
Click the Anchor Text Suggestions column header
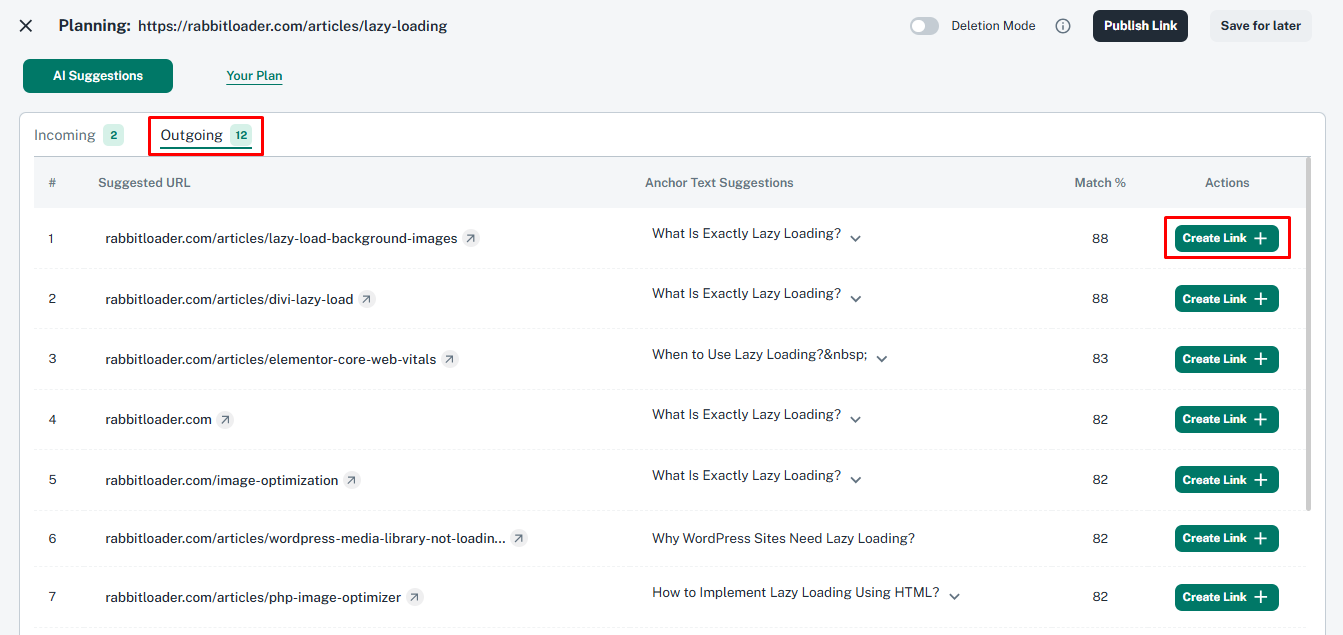(x=719, y=183)
